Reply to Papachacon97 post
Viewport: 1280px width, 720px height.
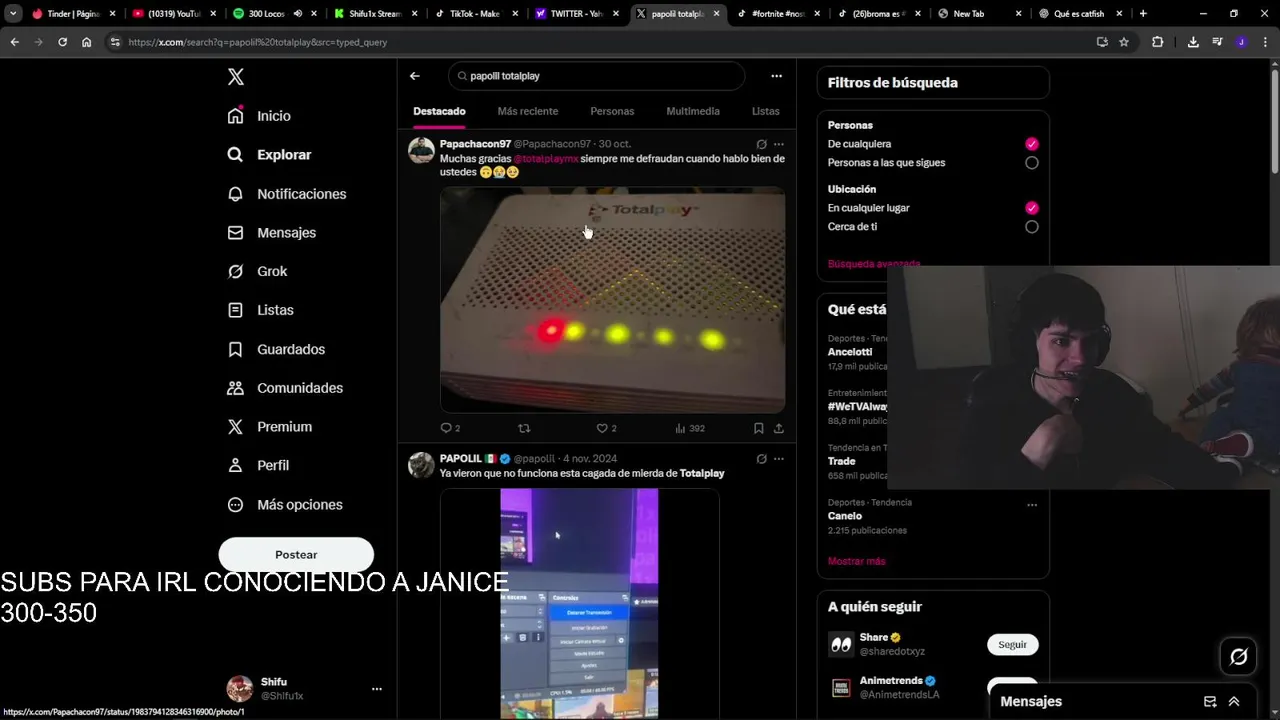point(450,428)
